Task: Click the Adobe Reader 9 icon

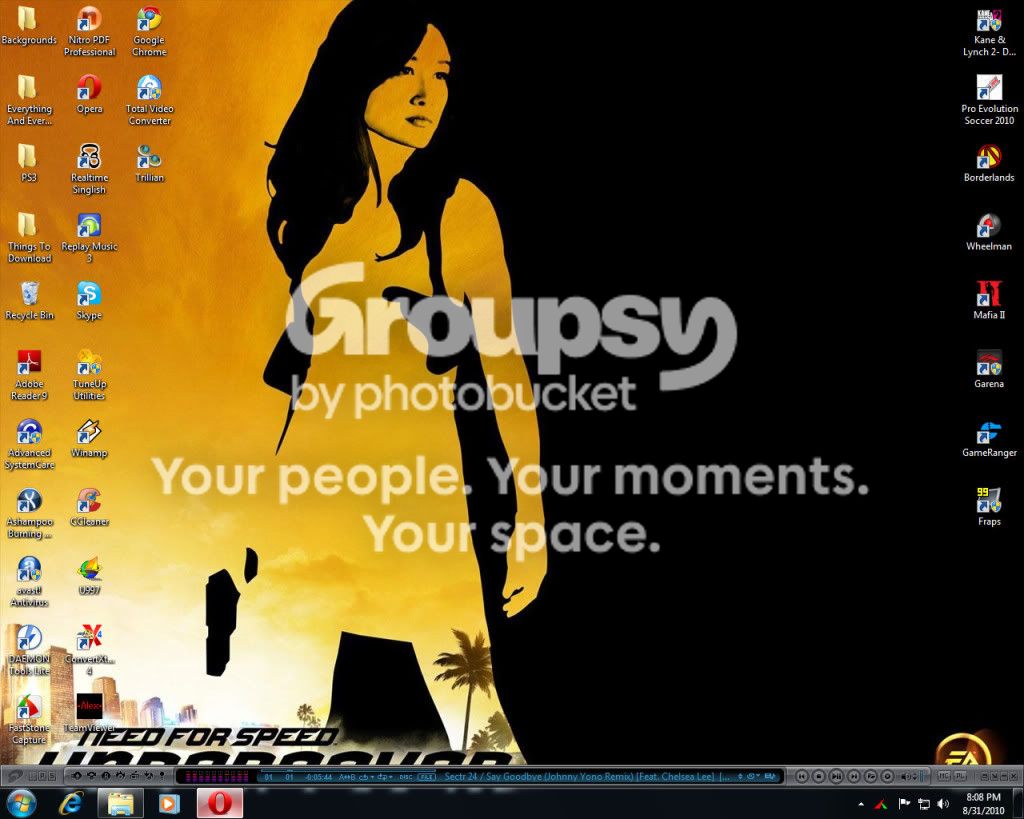Action: [29, 376]
